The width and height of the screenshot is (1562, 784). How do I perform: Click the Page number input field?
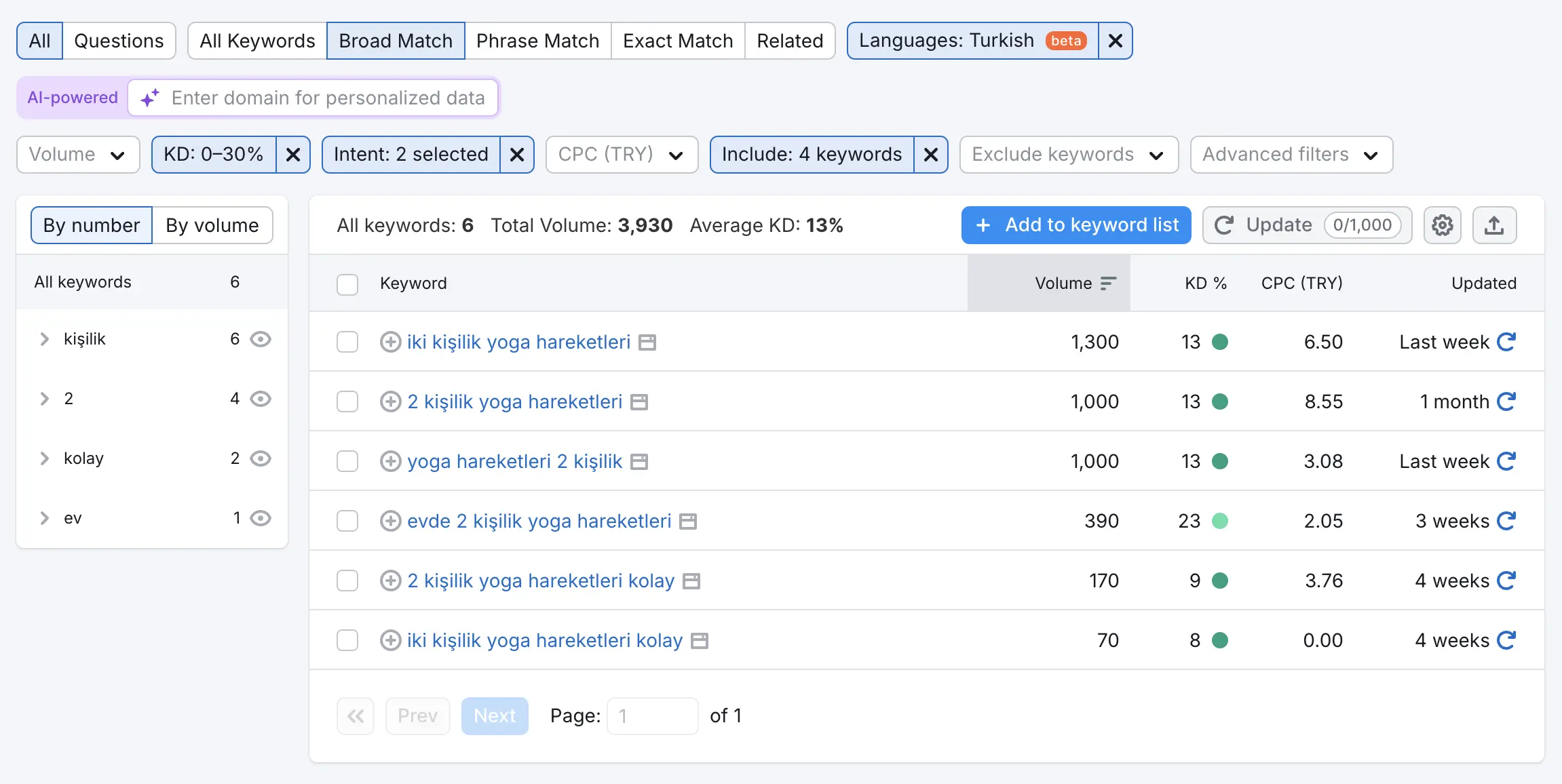point(652,716)
